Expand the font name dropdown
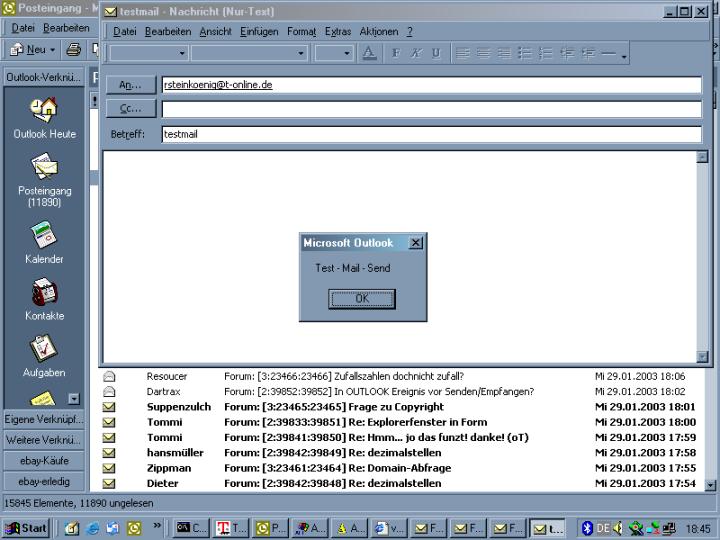Image resolution: width=720 pixels, height=540 pixels. click(300, 53)
